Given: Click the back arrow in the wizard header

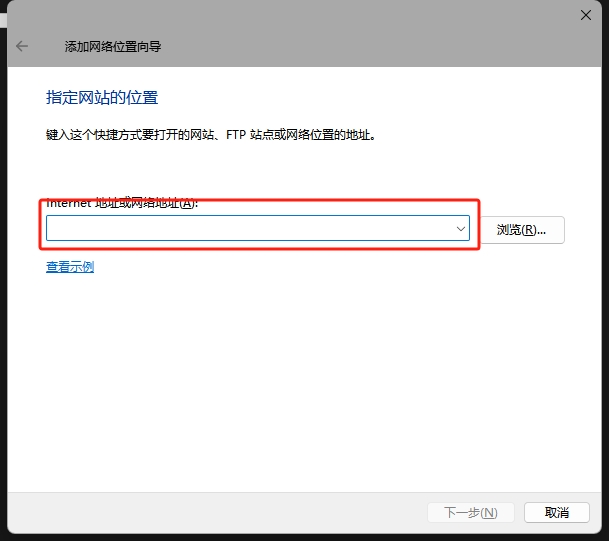Looking at the screenshot, I should click(22, 46).
